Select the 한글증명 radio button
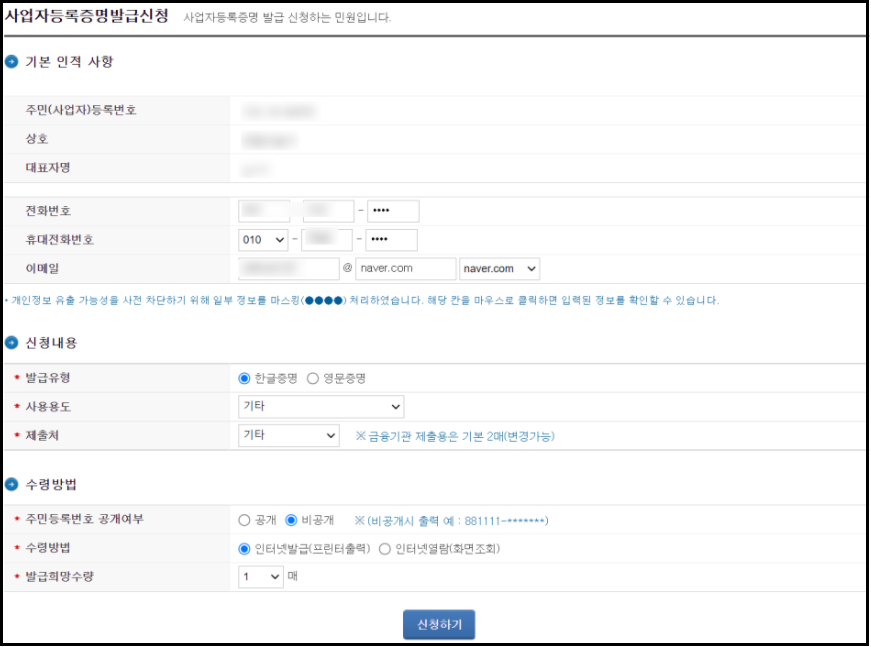The image size is (871, 647). coord(244,379)
